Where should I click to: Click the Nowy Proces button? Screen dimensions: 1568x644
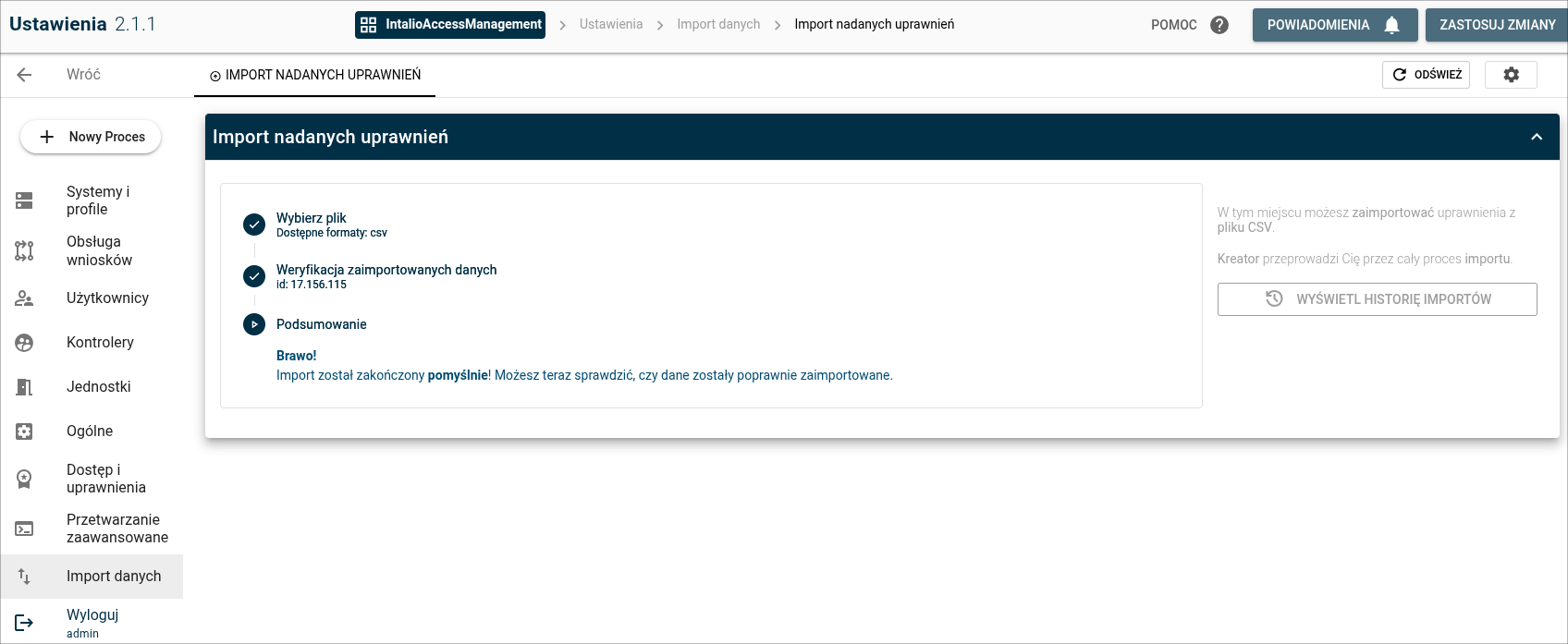pyautogui.click(x=91, y=137)
